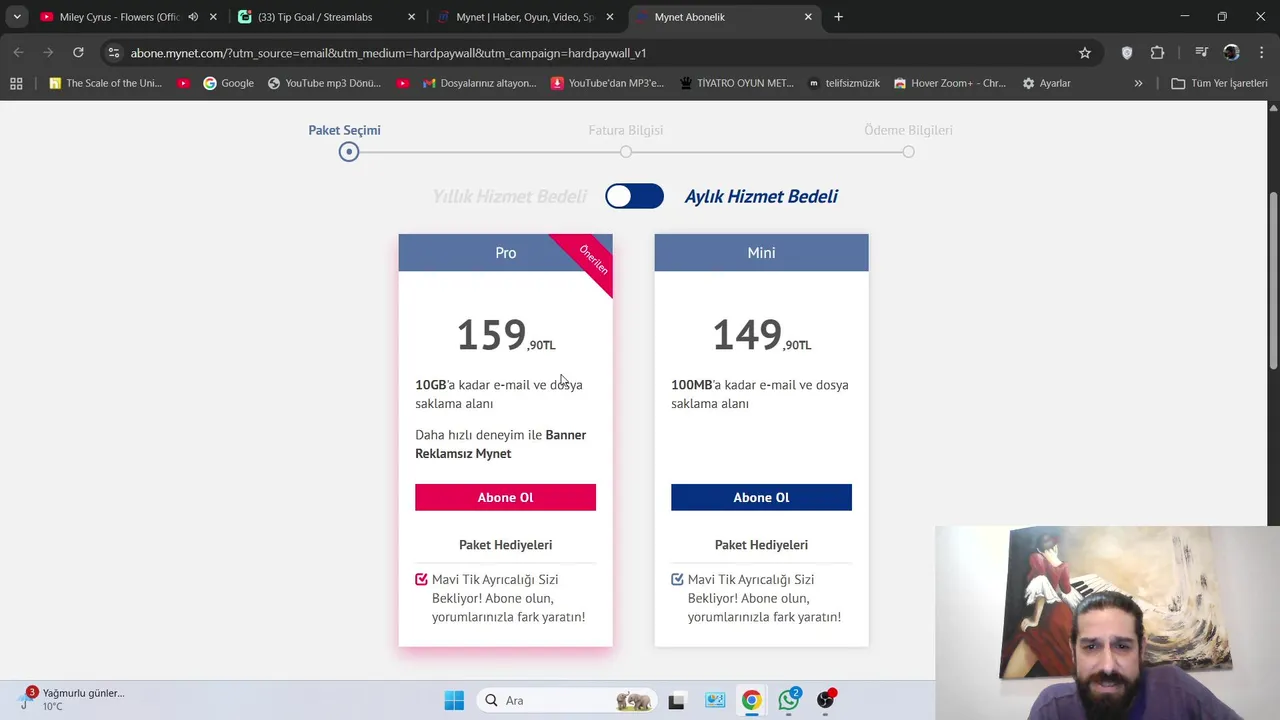The height and width of the screenshot is (720, 1280).
Task: Bookmark this page with the star
Action: [x=1085, y=53]
